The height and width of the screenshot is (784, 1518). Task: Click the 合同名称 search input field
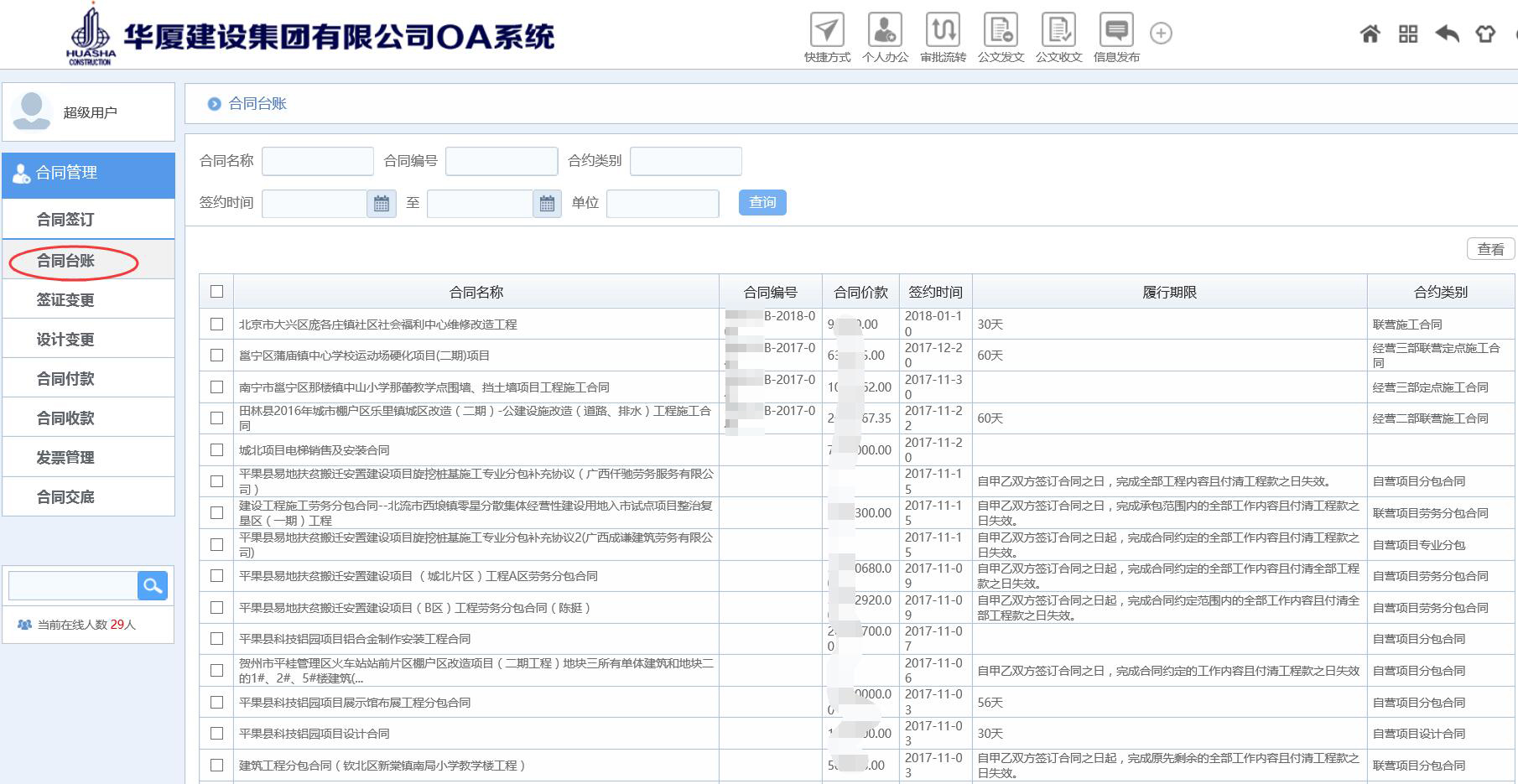(318, 161)
